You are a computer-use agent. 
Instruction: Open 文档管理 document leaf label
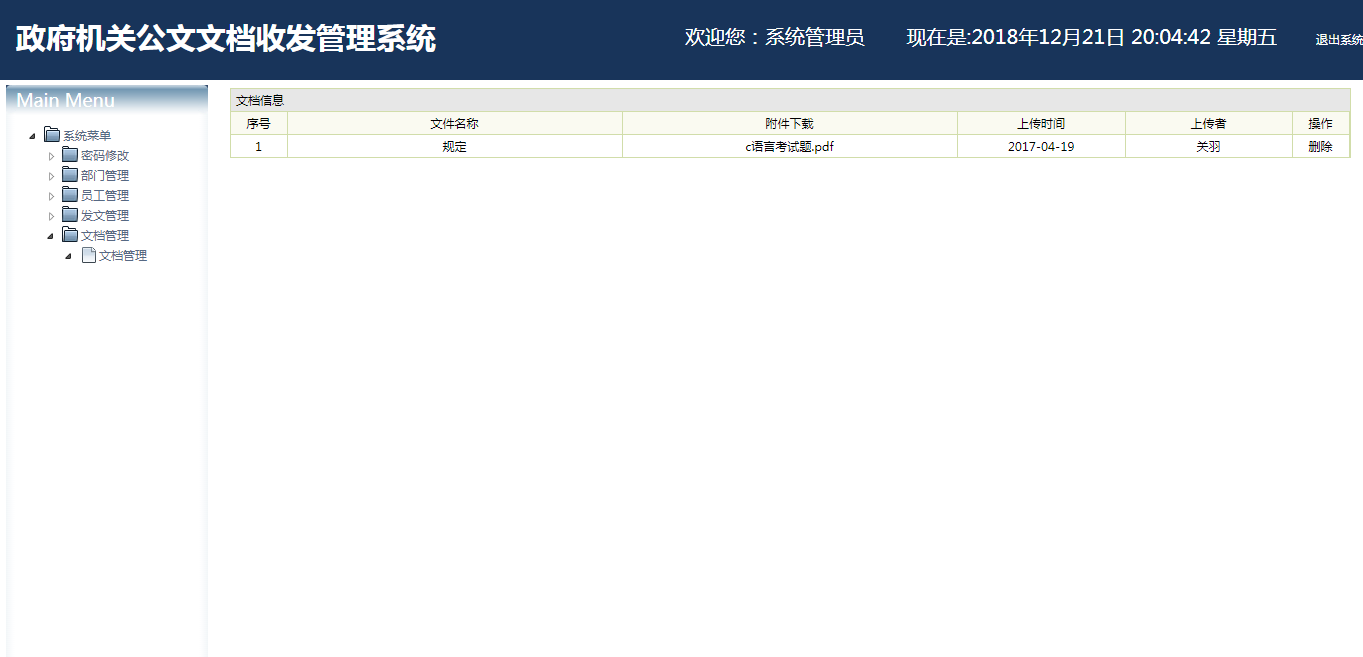pos(123,256)
